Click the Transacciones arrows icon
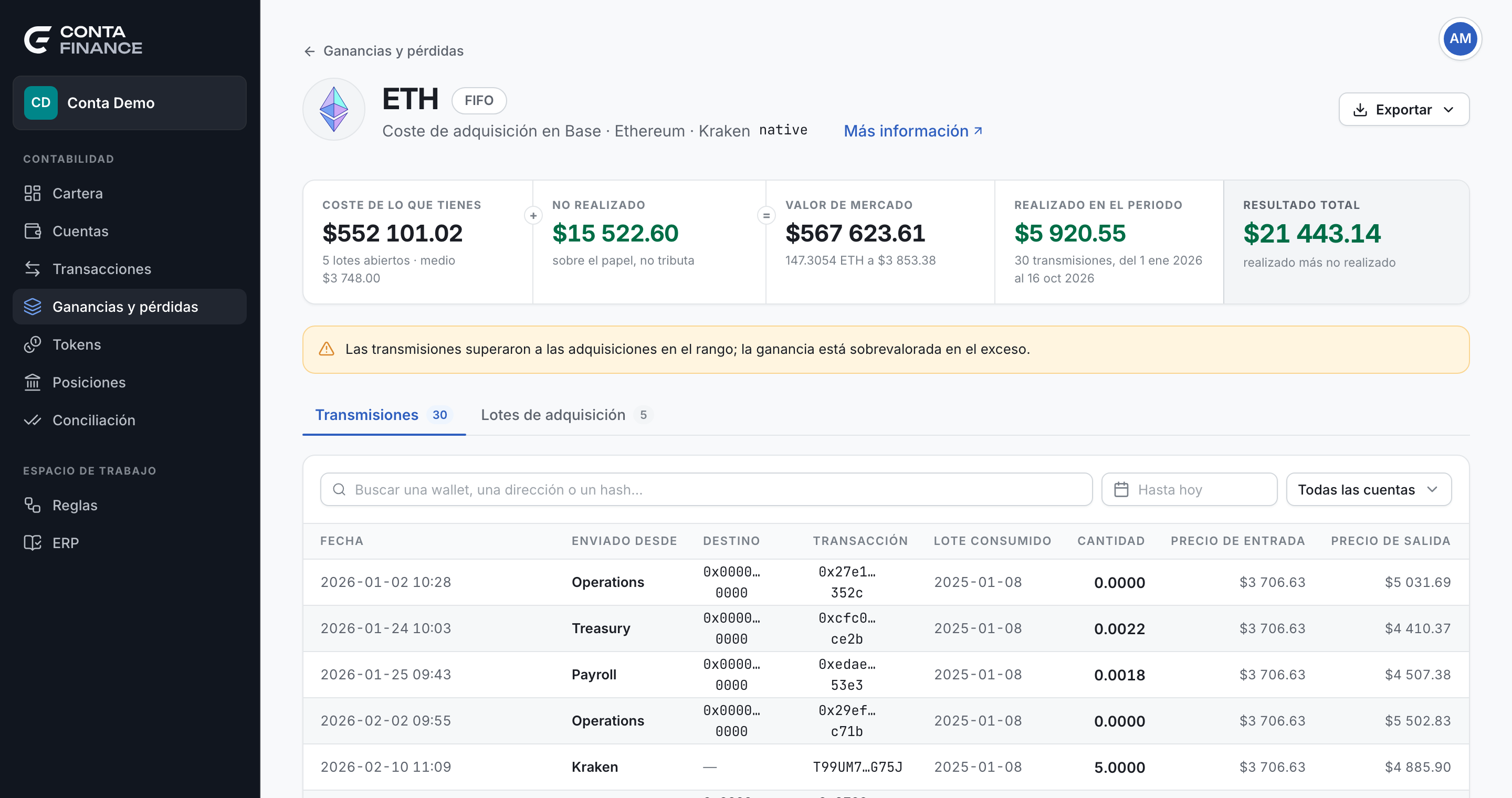Screen dimensions: 1512x798 [32, 269]
